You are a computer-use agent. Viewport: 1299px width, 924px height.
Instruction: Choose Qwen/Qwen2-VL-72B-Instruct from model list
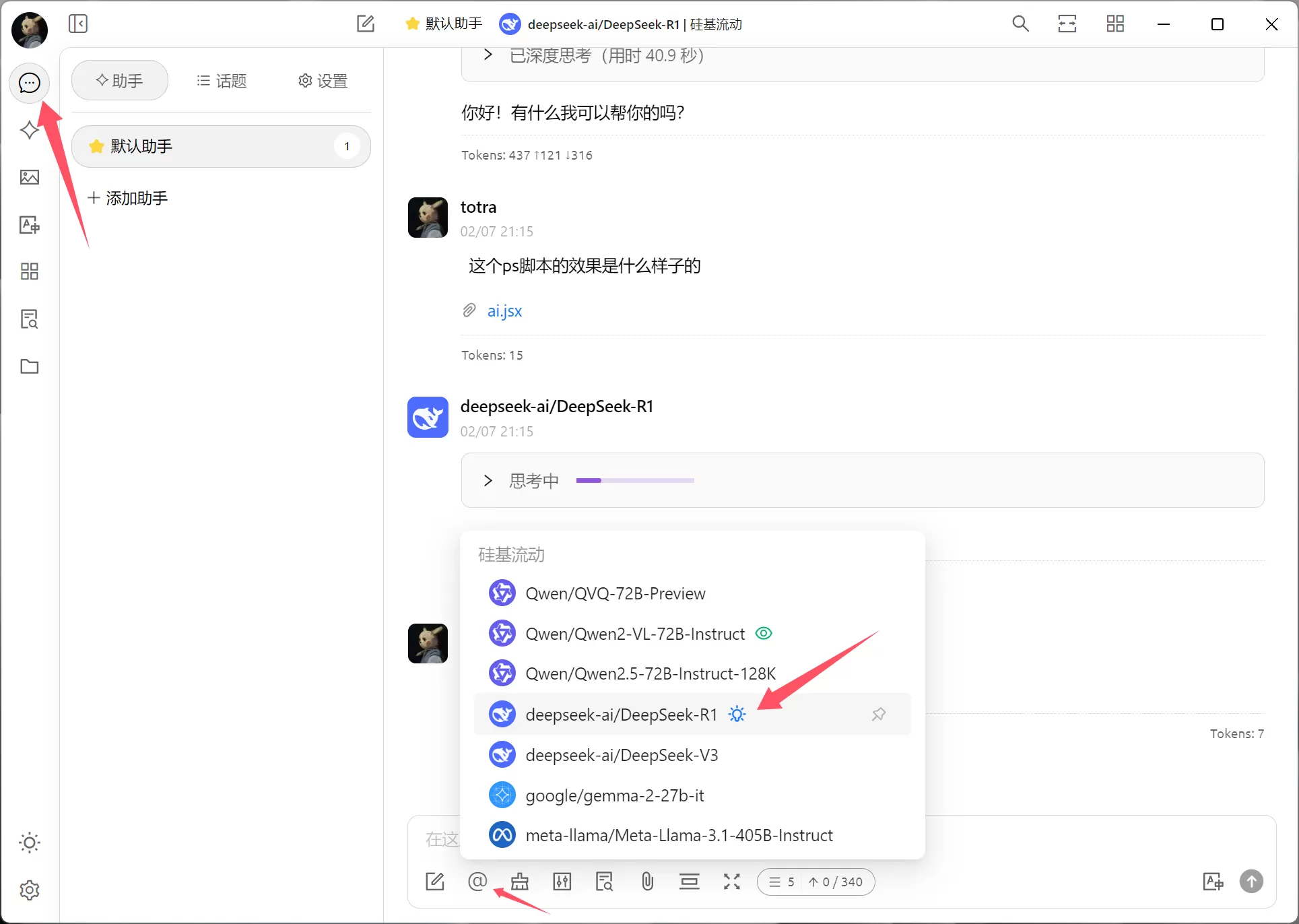[692, 634]
